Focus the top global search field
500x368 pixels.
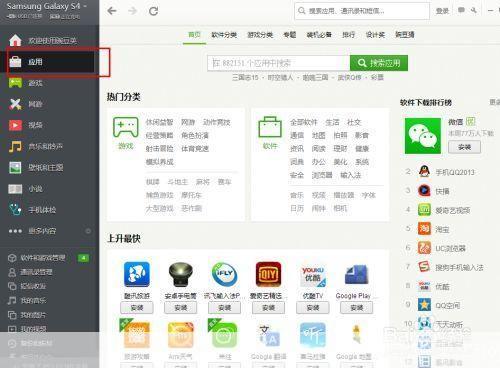point(362,11)
